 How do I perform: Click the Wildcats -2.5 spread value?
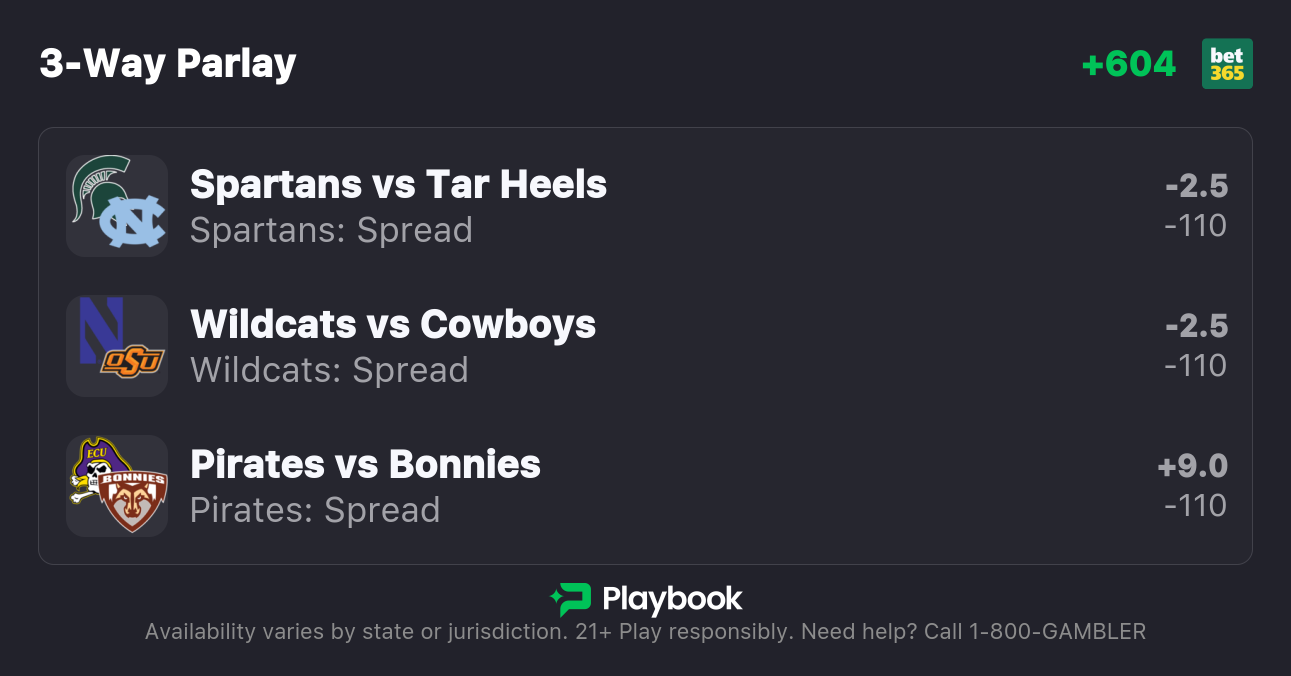pyautogui.click(x=1196, y=326)
